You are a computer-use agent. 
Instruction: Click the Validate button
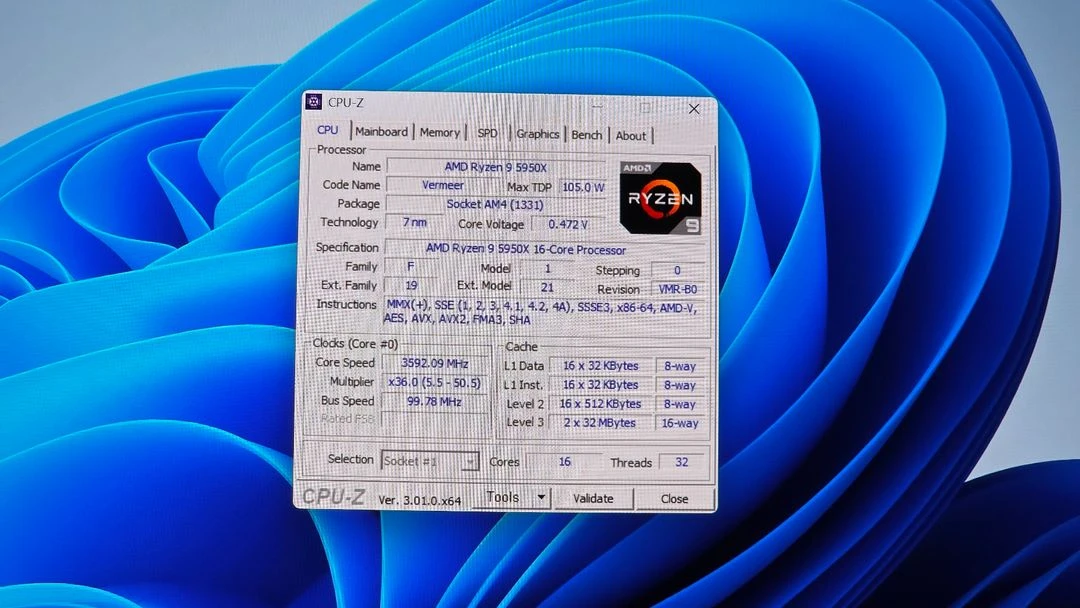pyautogui.click(x=593, y=498)
